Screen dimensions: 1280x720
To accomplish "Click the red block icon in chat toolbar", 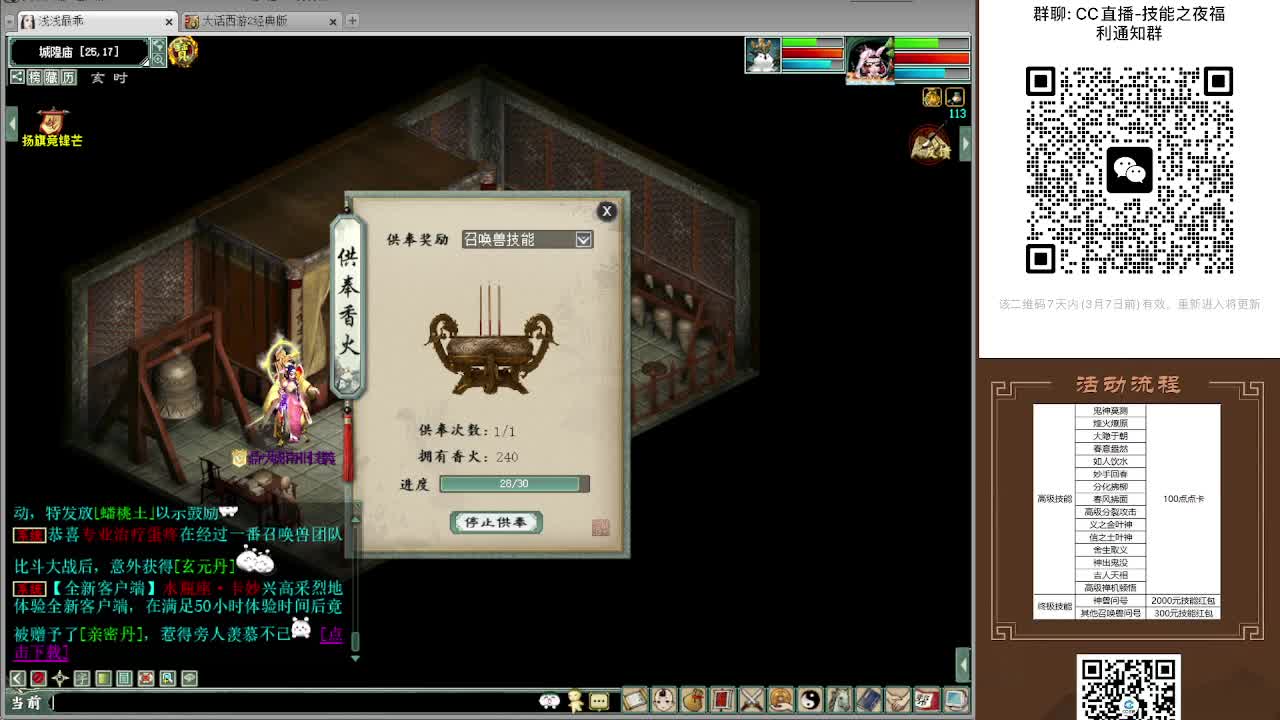I will (x=38, y=678).
